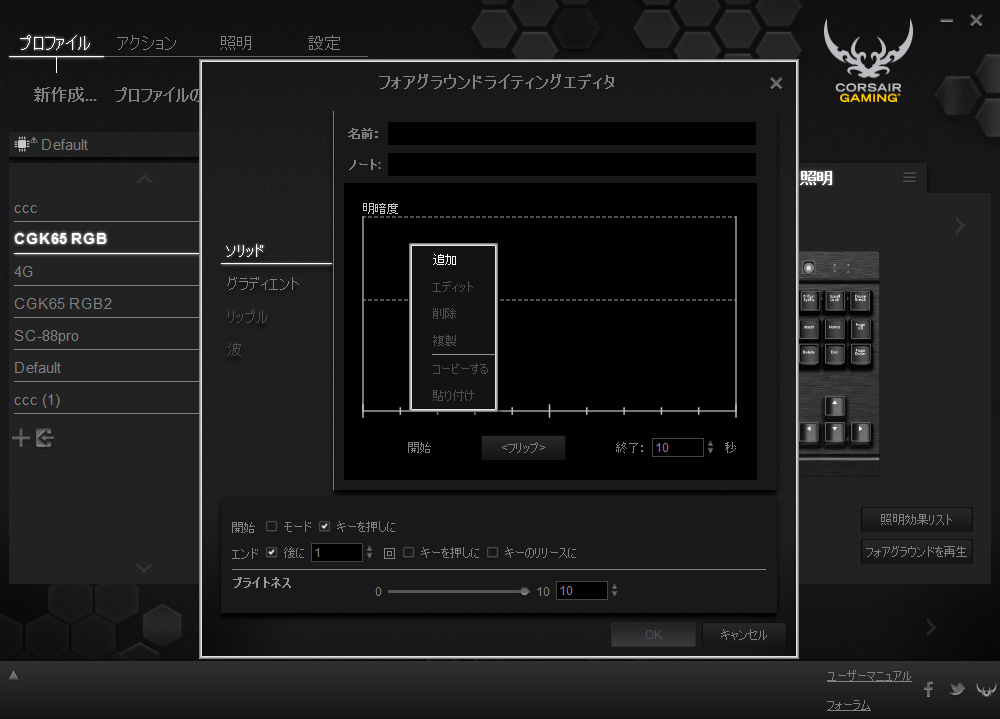Switch to the プロファイル tab
The width and height of the screenshot is (1000, 719).
pyautogui.click(x=55, y=43)
